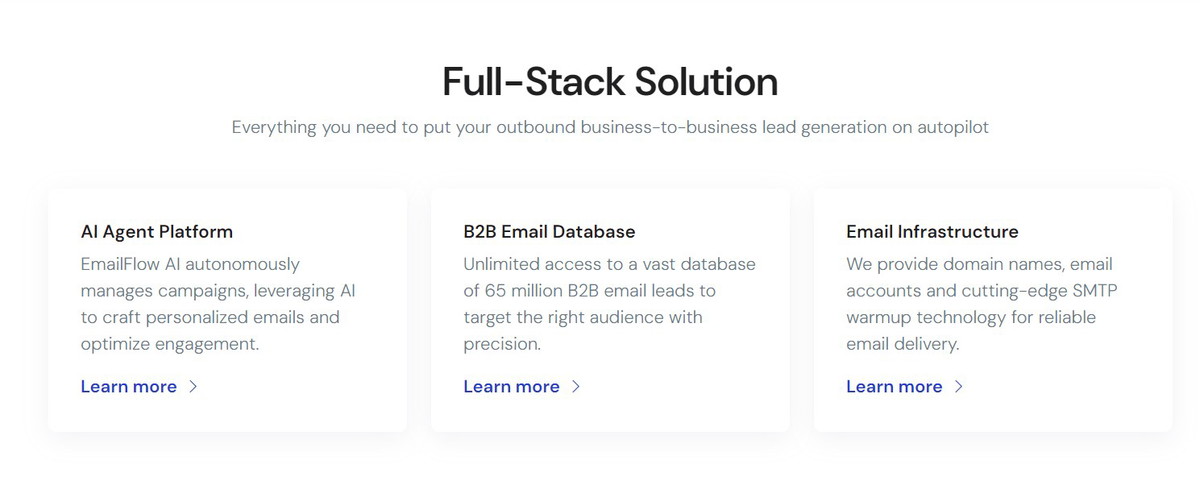Click the 'email delivery.' line in the Email Infrastructure card

coord(903,345)
